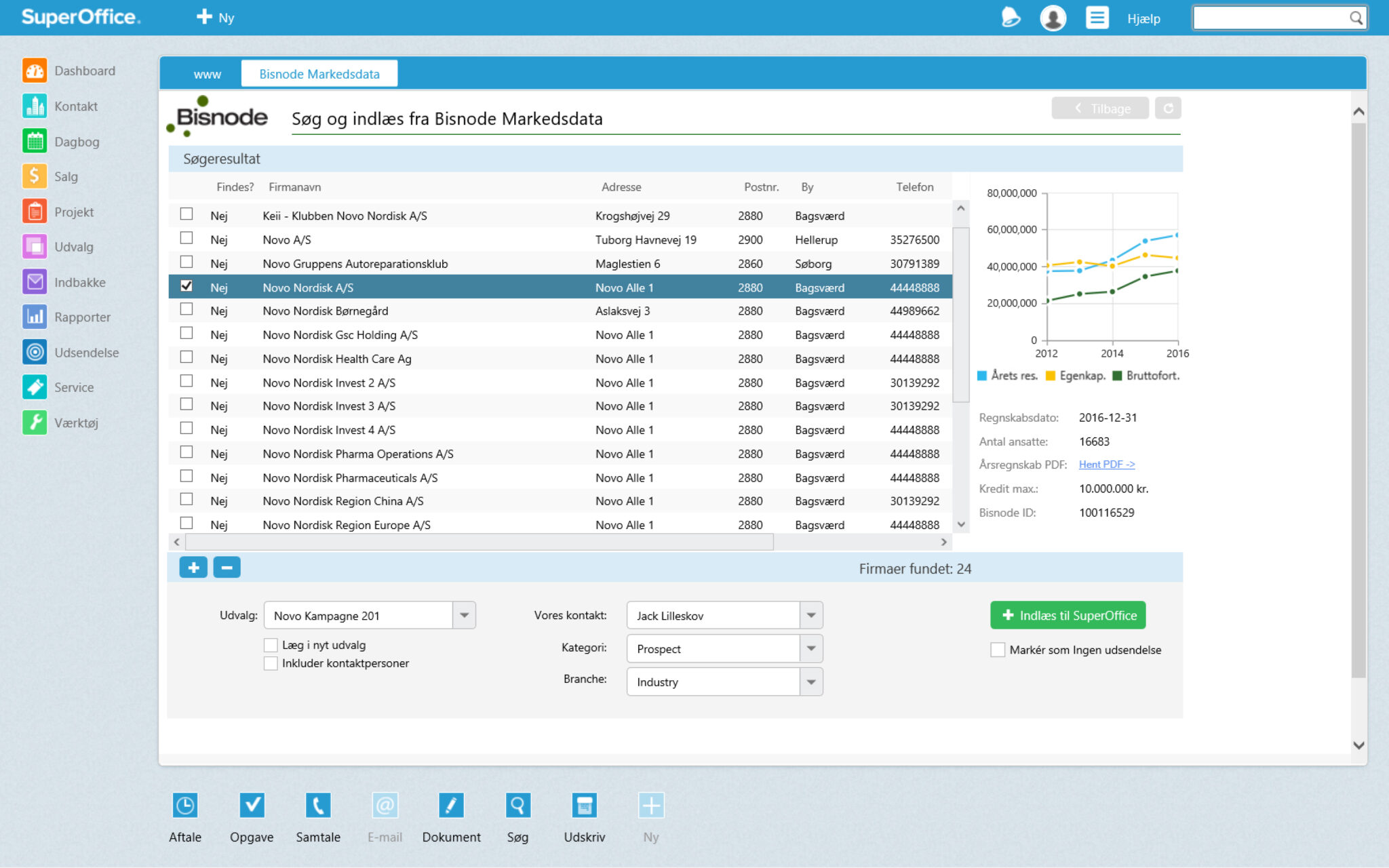This screenshot has height=868, width=1389.
Task: Open the Indbakke mail icon
Action: point(35,282)
